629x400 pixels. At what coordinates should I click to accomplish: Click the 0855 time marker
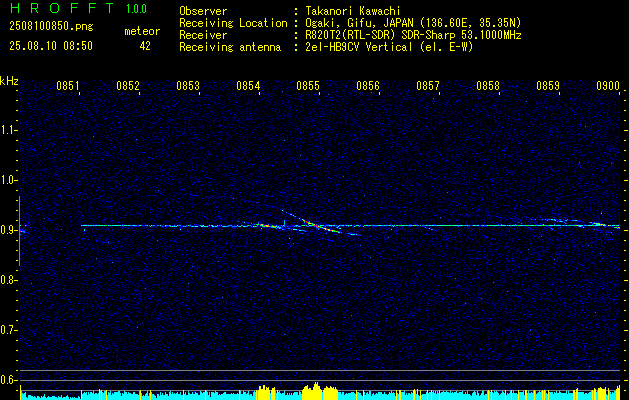[308, 85]
